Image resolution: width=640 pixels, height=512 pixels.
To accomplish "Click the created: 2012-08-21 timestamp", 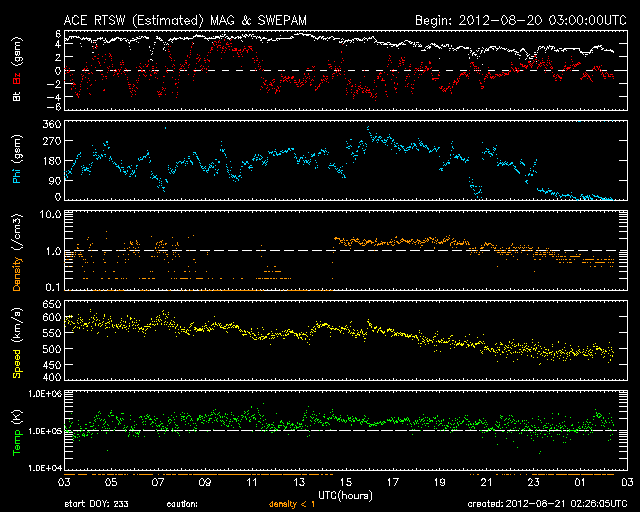I will 547,504.
